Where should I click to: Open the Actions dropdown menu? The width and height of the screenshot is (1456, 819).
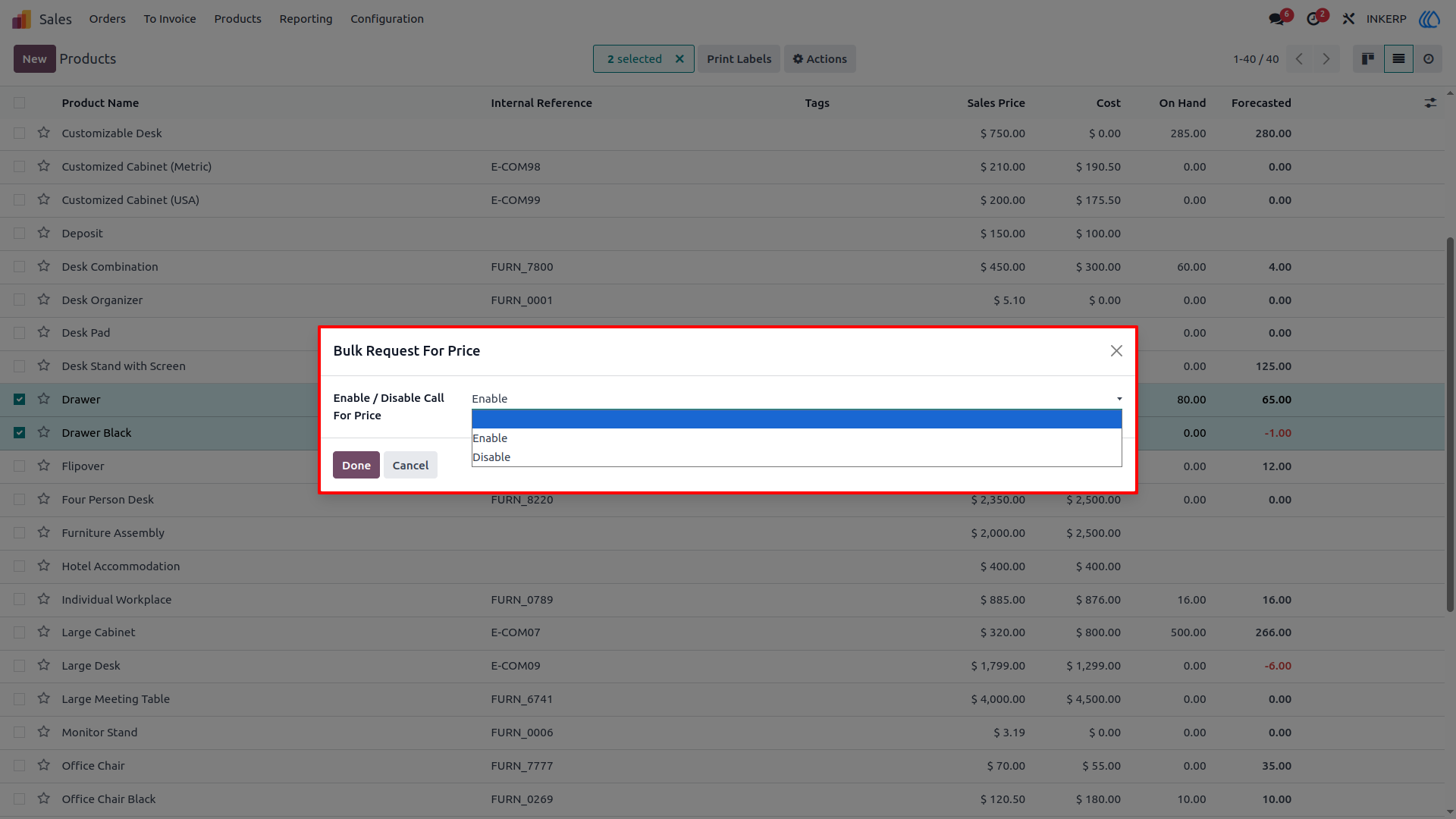click(x=820, y=59)
